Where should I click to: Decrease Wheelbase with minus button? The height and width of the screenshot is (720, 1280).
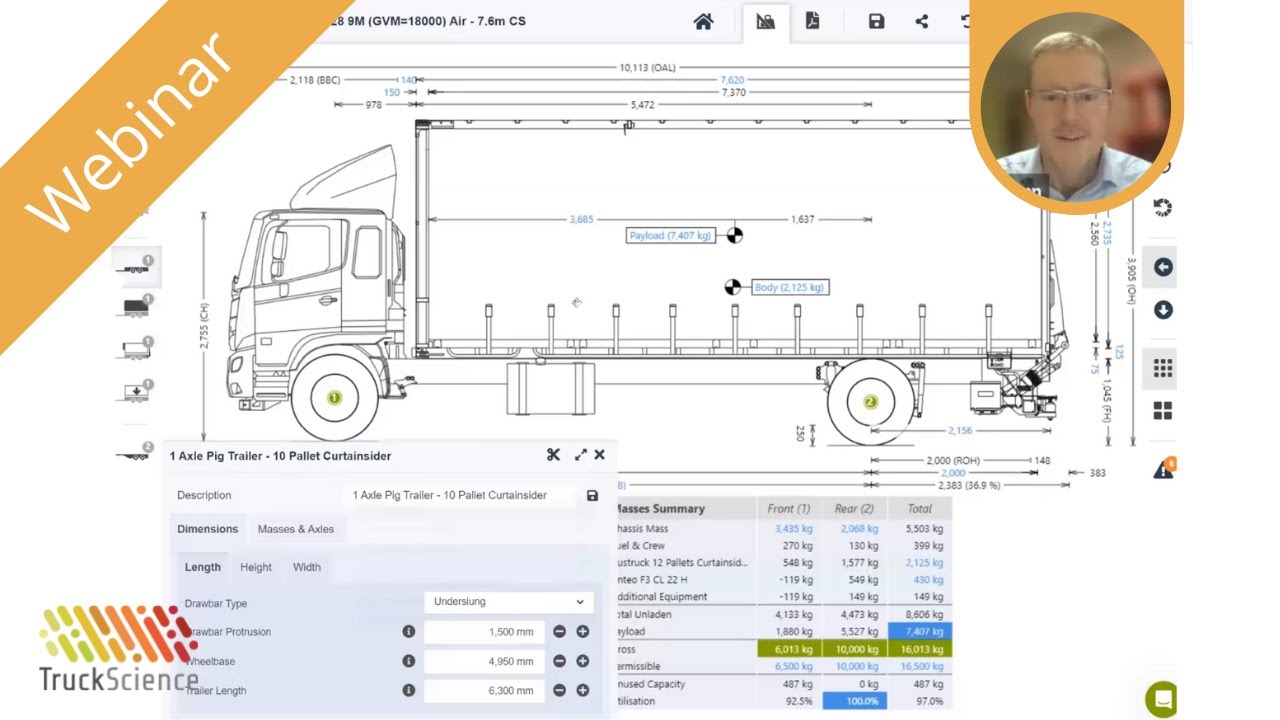point(559,661)
